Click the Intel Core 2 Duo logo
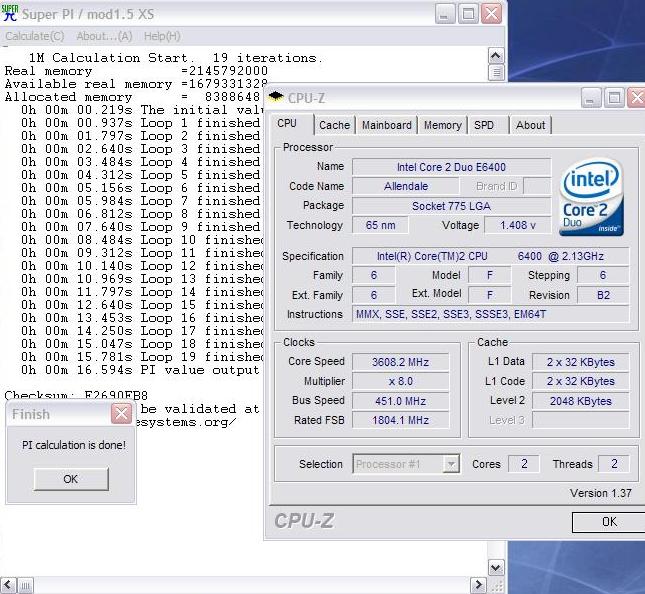The width and height of the screenshot is (645, 594). pos(592,197)
